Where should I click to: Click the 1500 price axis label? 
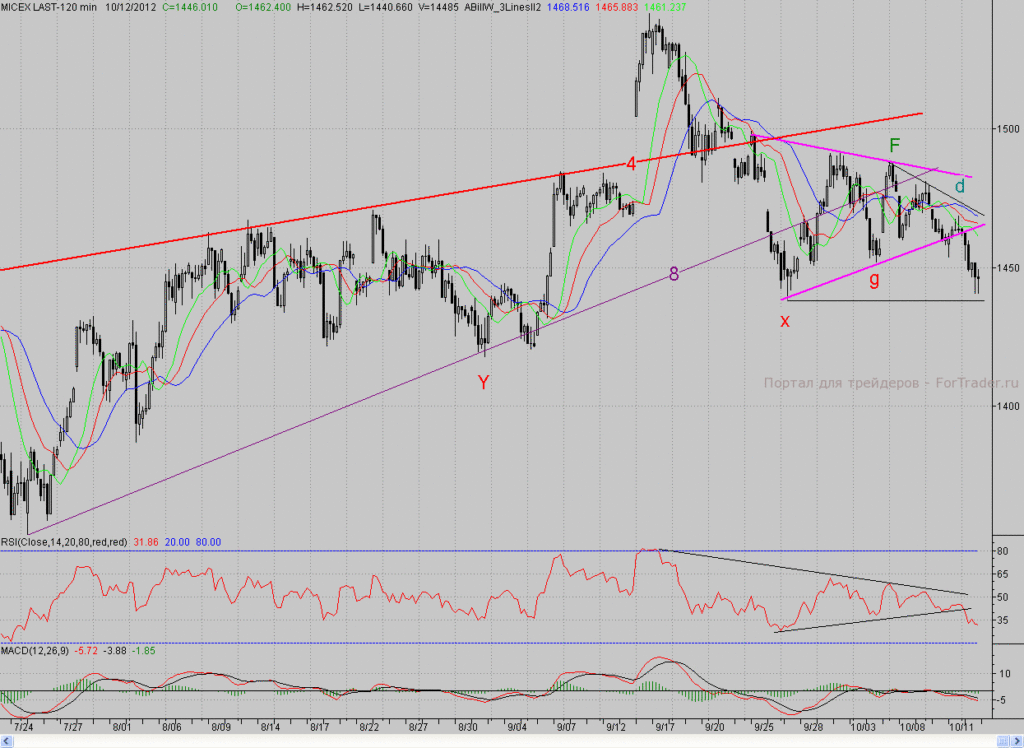click(x=1009, y=129)
